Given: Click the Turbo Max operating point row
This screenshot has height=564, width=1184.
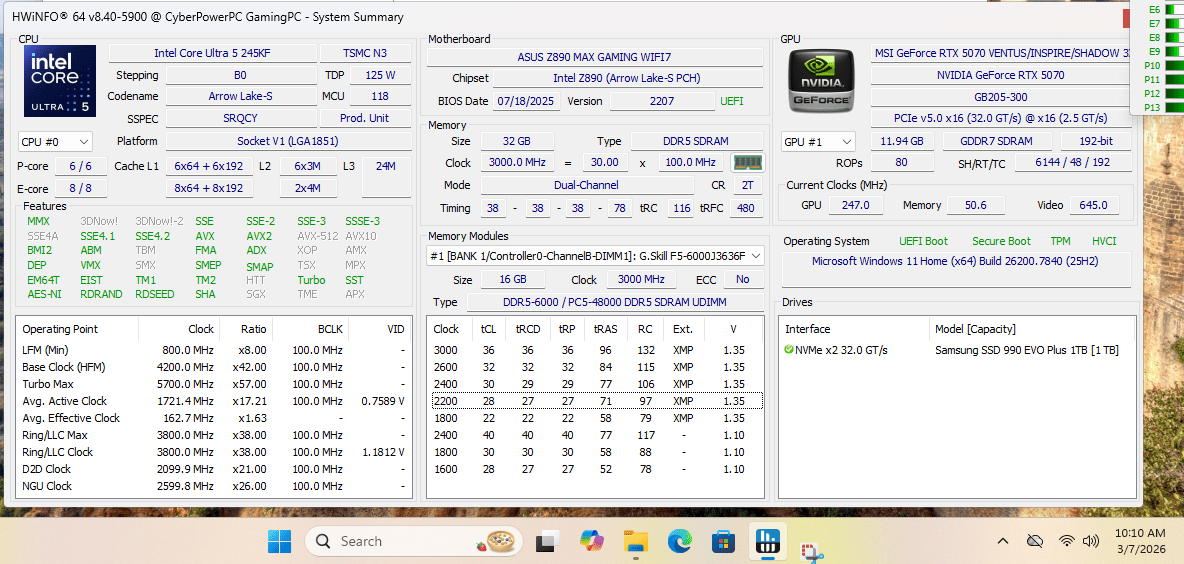Looking at the screenshot, I should [x=214, y=384].
